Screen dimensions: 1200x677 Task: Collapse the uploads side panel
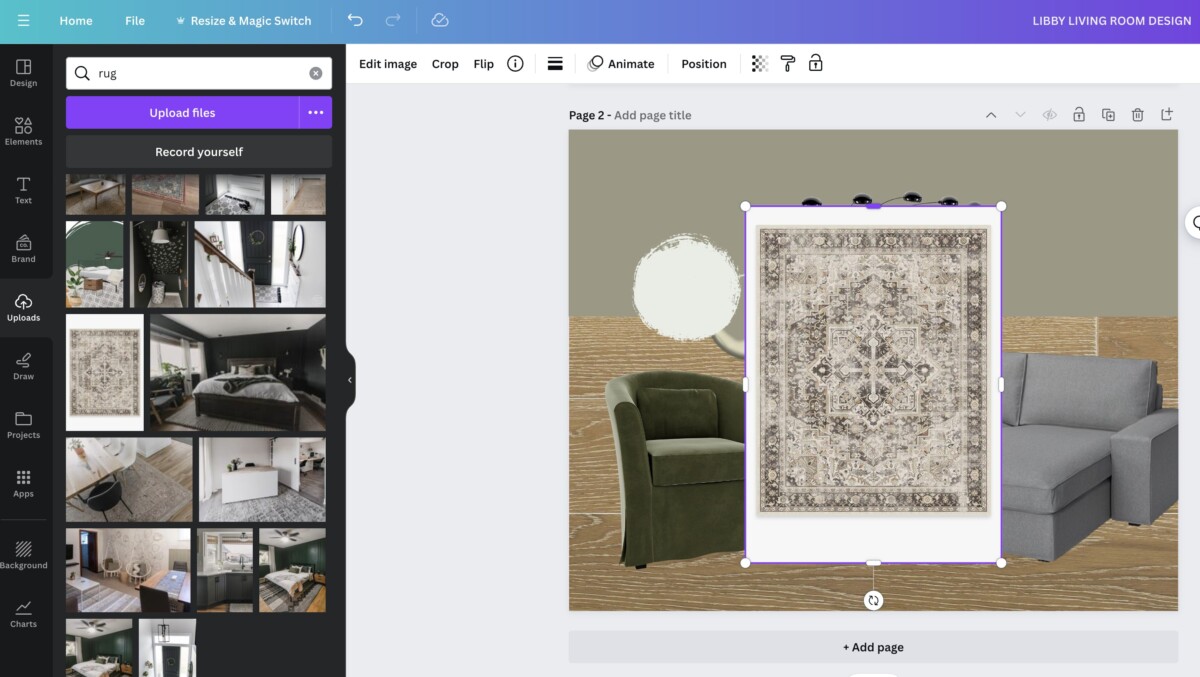pyautogui.click(x=349, y=379)
